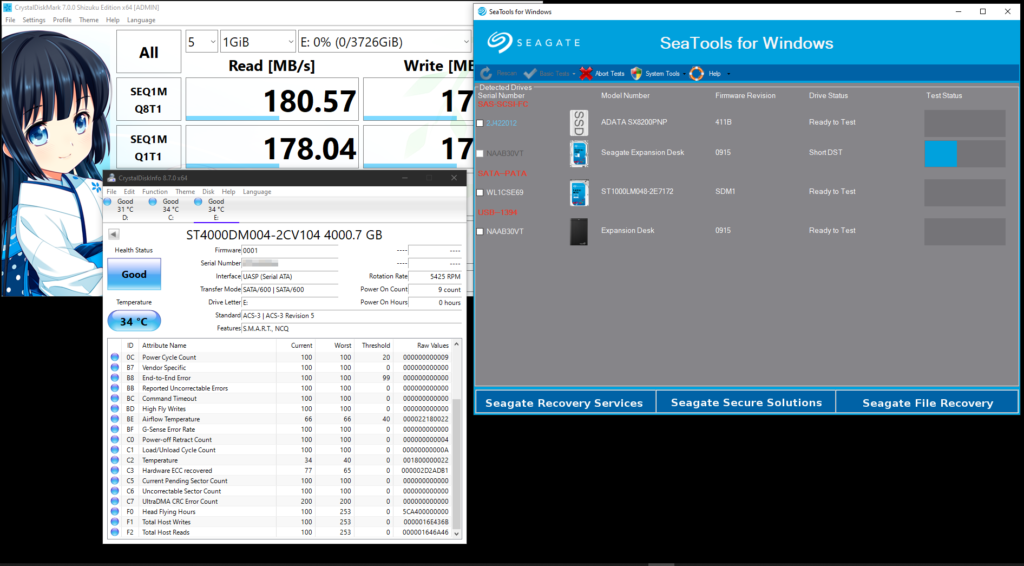Screen dimensions: 1024x566
Task: Select E: disk tab in CrystalDiskInfo
Action: click(216, 210)
